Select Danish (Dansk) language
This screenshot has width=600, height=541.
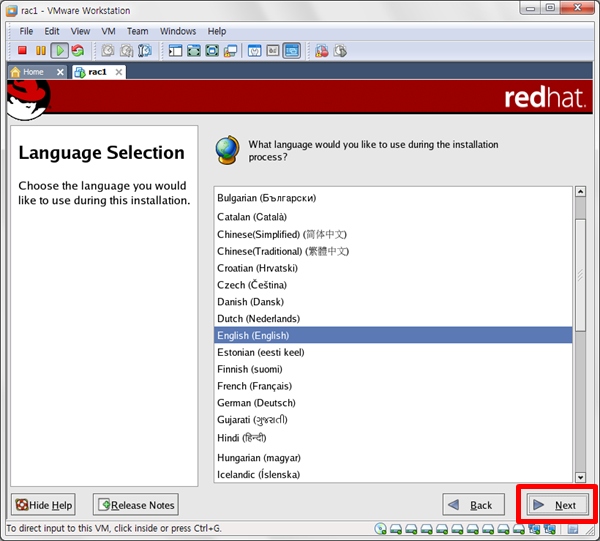click(393, 301)
